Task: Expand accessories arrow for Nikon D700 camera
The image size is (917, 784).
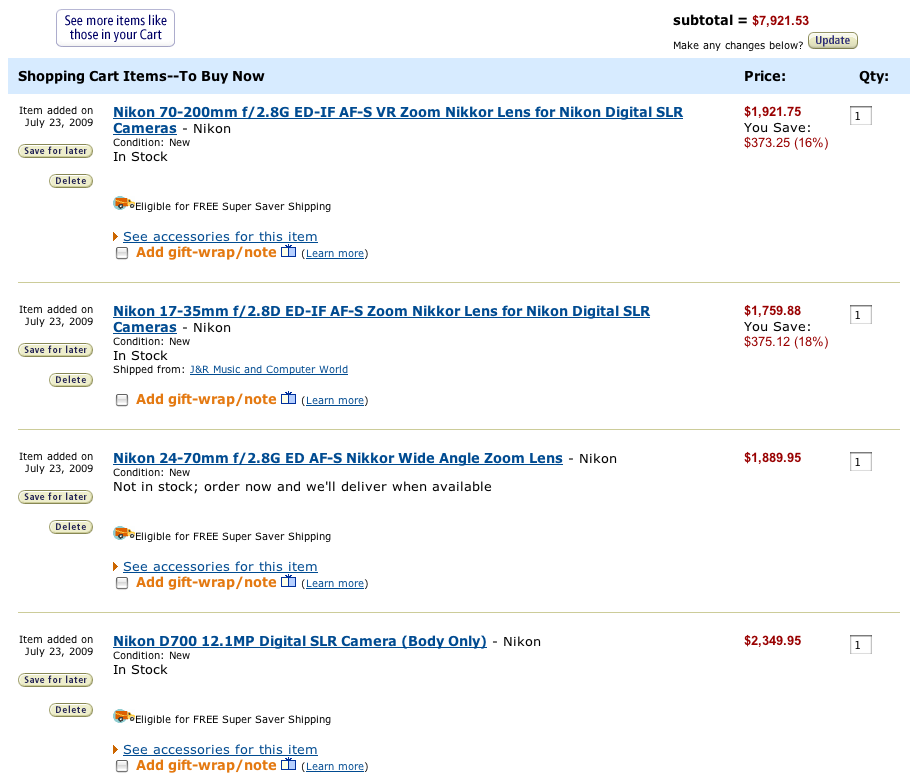Action: click(115, 750)
